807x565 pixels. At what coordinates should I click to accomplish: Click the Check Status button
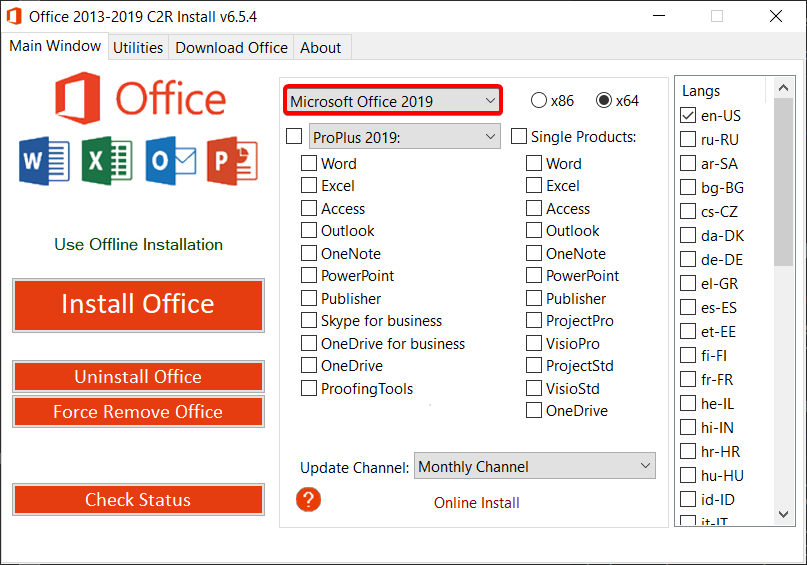click(138, 500)
